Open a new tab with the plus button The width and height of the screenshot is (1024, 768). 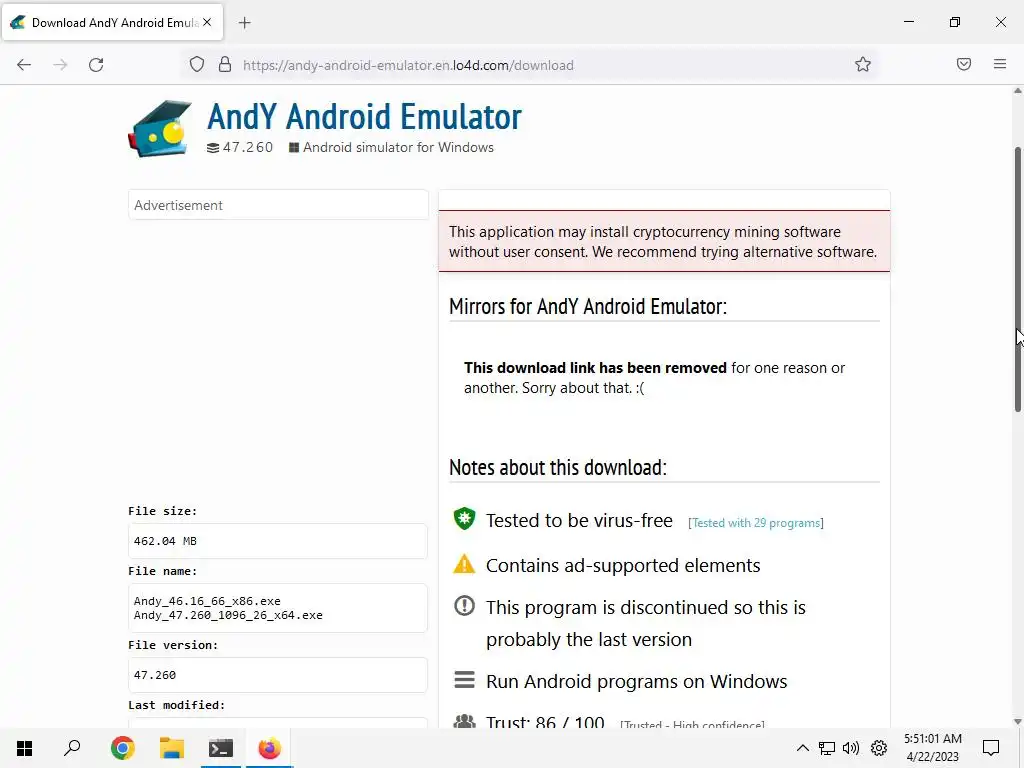244,23
